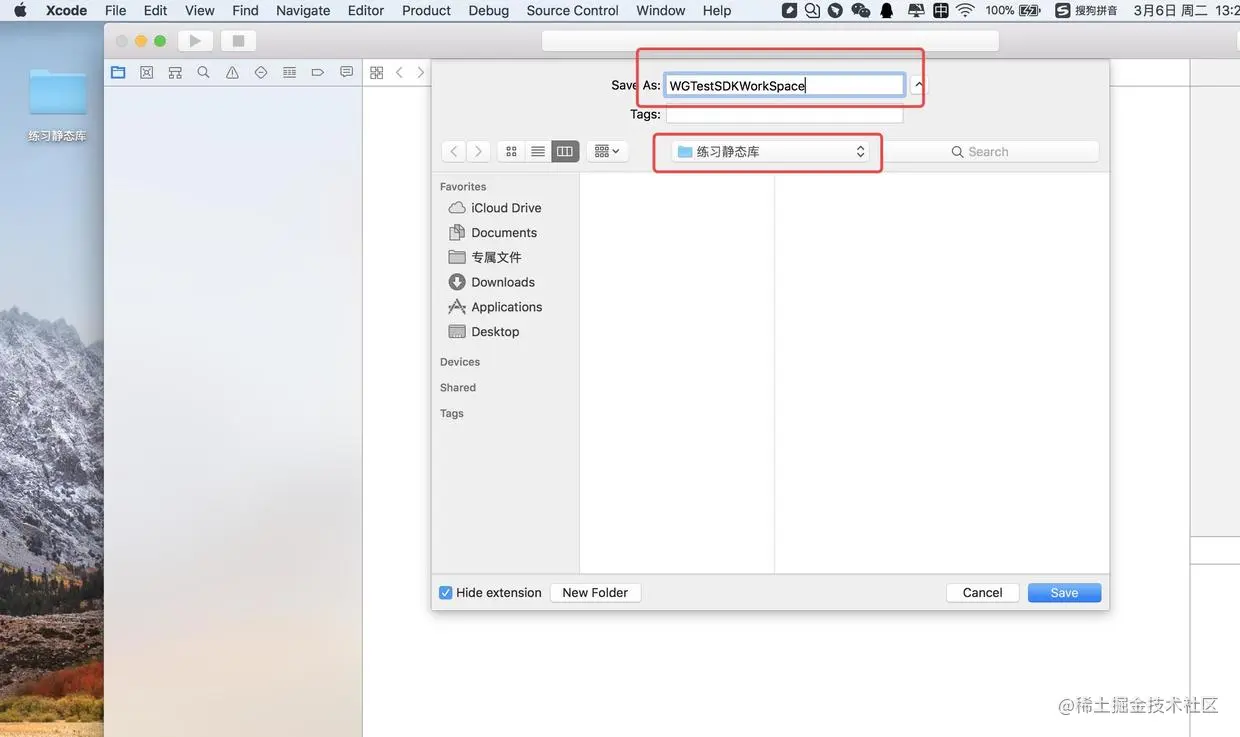Open the View menu
This screenshot has width=1240, height=737.
(200, 10)
